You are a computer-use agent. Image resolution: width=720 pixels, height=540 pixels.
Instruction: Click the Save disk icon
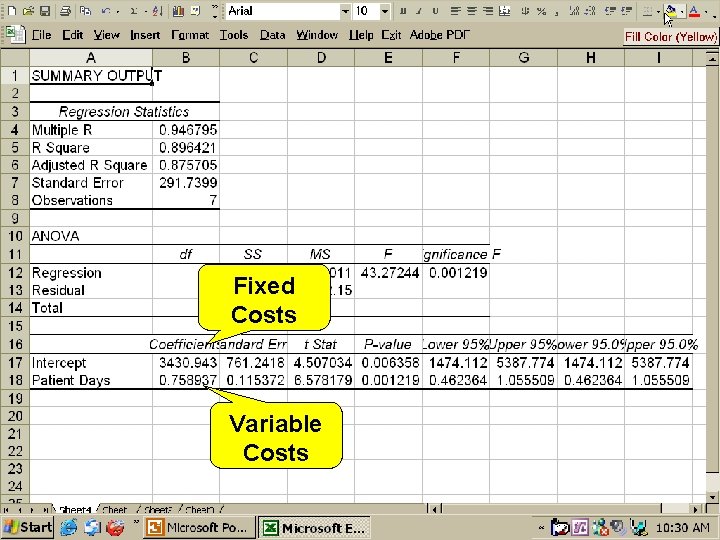45,11
